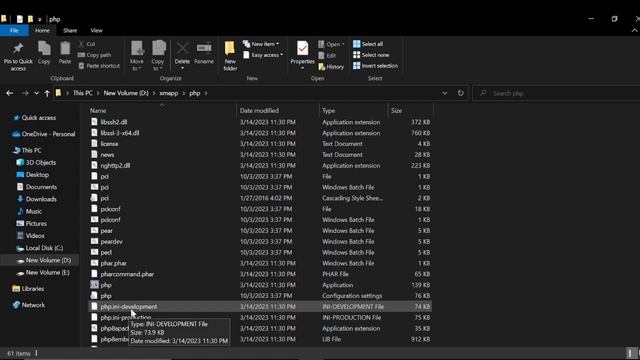Sort by Size column header
Image resolution: width=640 pixels, height=360 pixels.
(x=396, y=111)
